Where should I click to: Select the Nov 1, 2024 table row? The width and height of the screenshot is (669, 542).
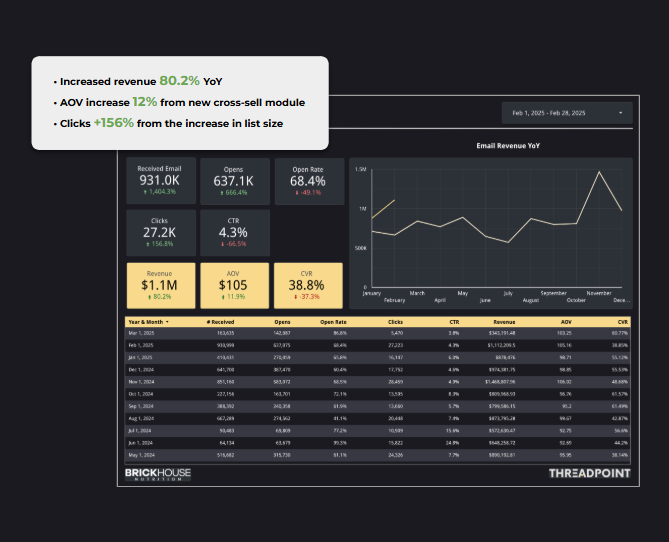[x=378, y=381]
